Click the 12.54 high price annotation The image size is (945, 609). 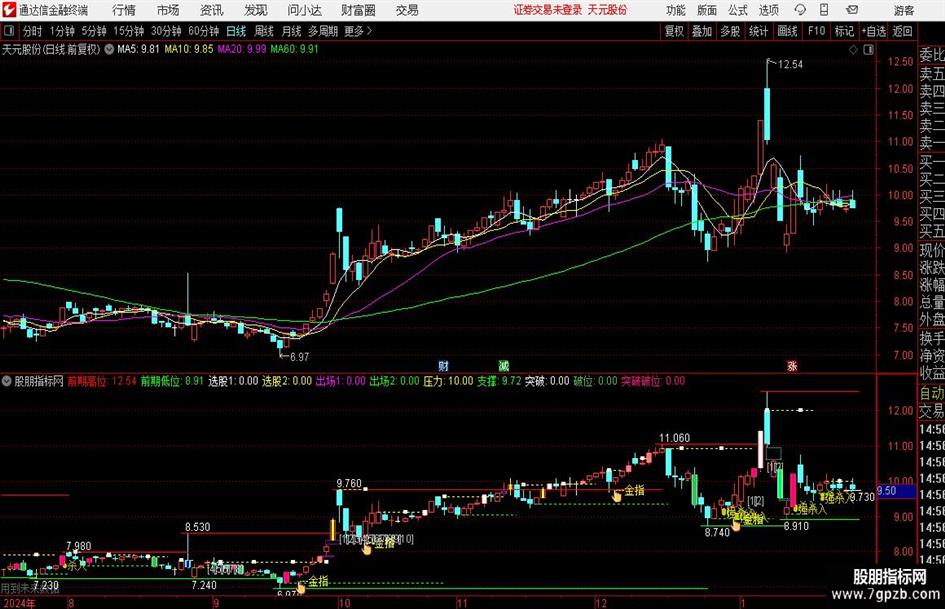point(790,64)
